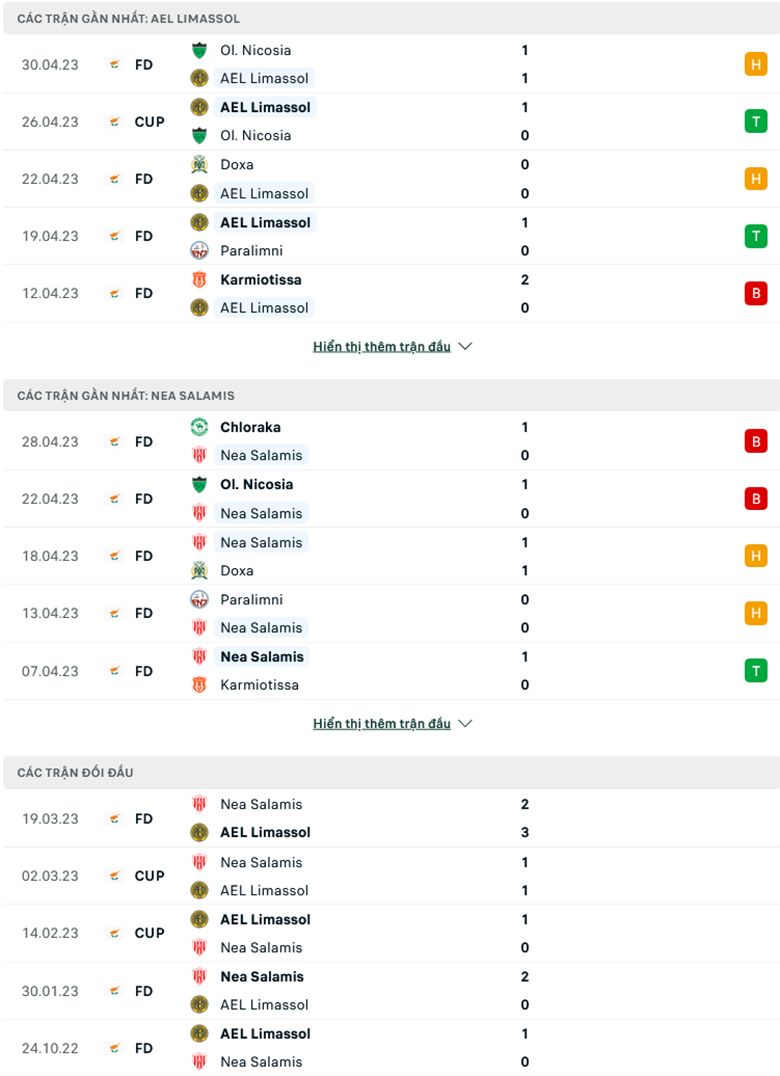780x1076 pixels.
Task: Click Doxa team crest in 22.04.23 match
Action: click(x=199, y=165)
